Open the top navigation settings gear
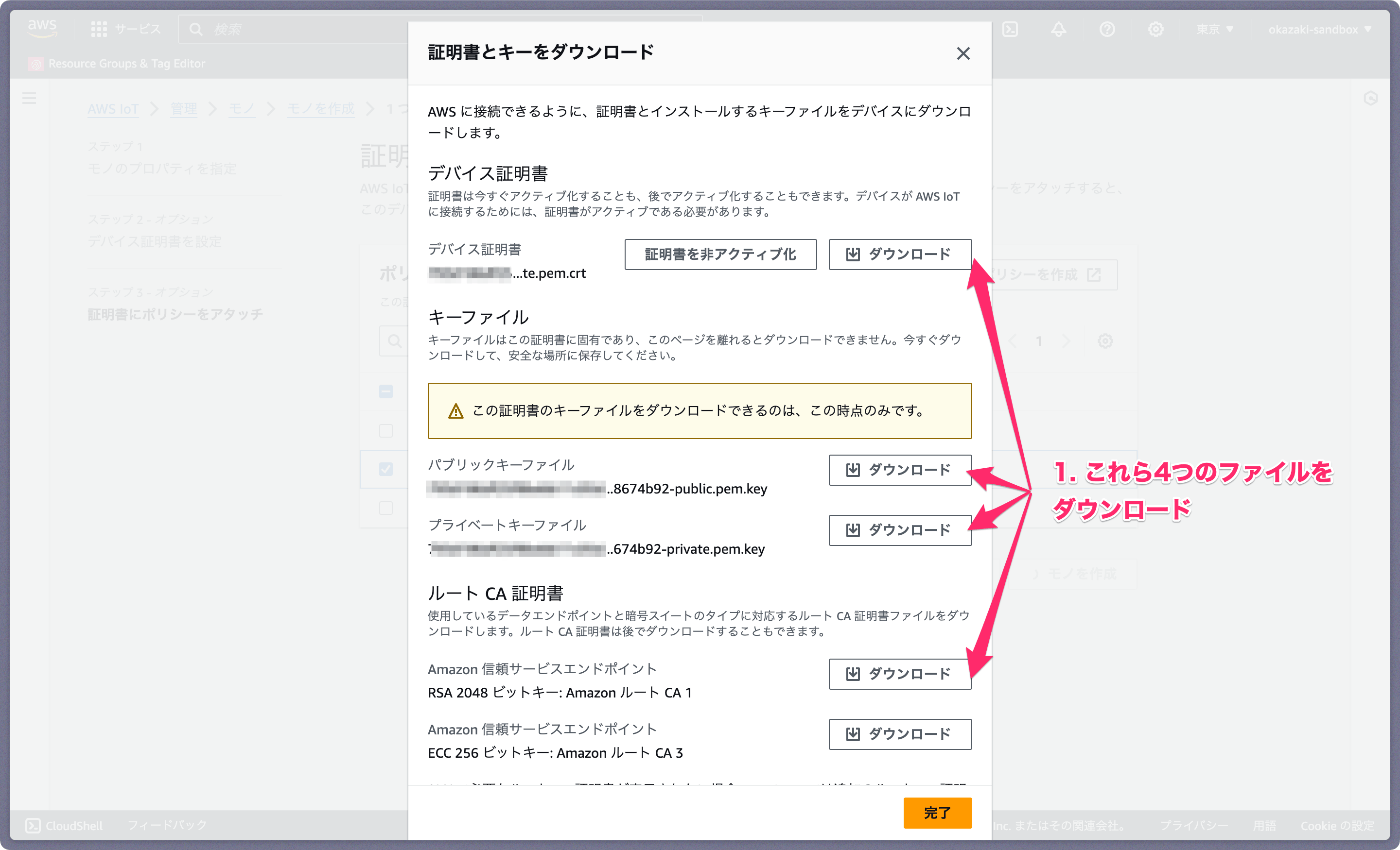Screen dimensions: 1400x850 1156,29
